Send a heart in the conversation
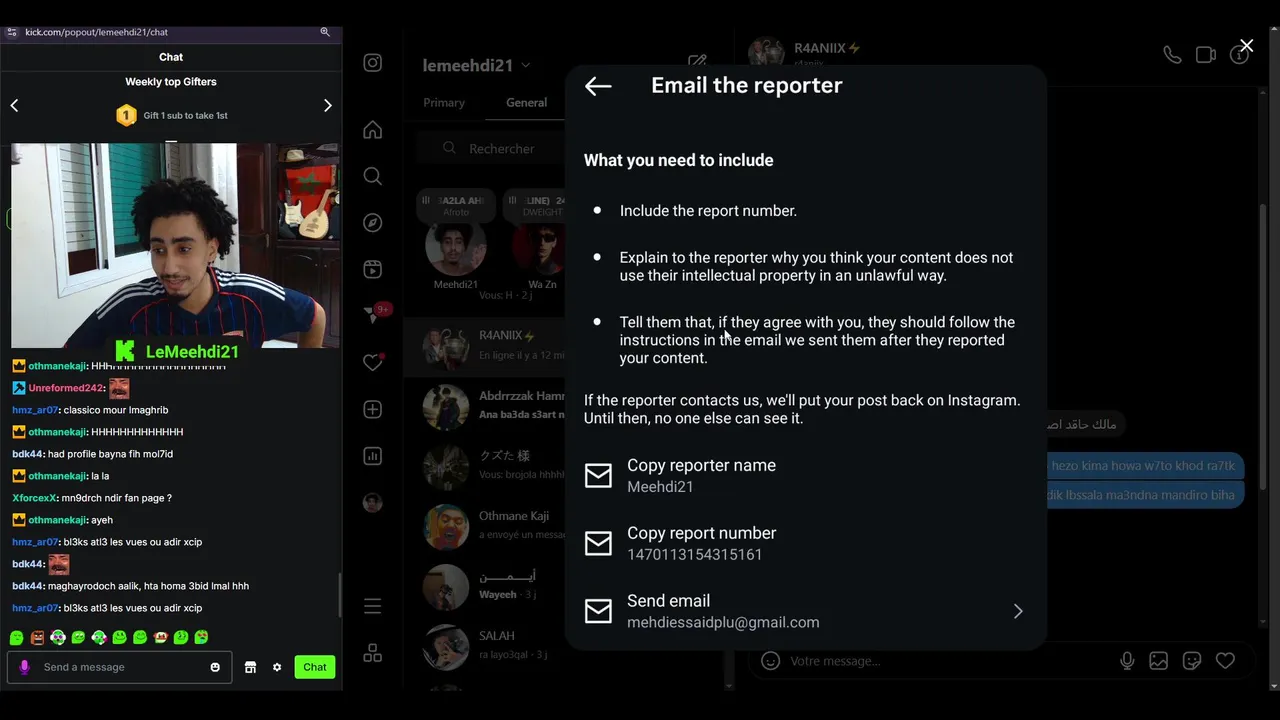Image resolution: width=1280 pixels, height=720 pixels. (x=1225, y=660)
